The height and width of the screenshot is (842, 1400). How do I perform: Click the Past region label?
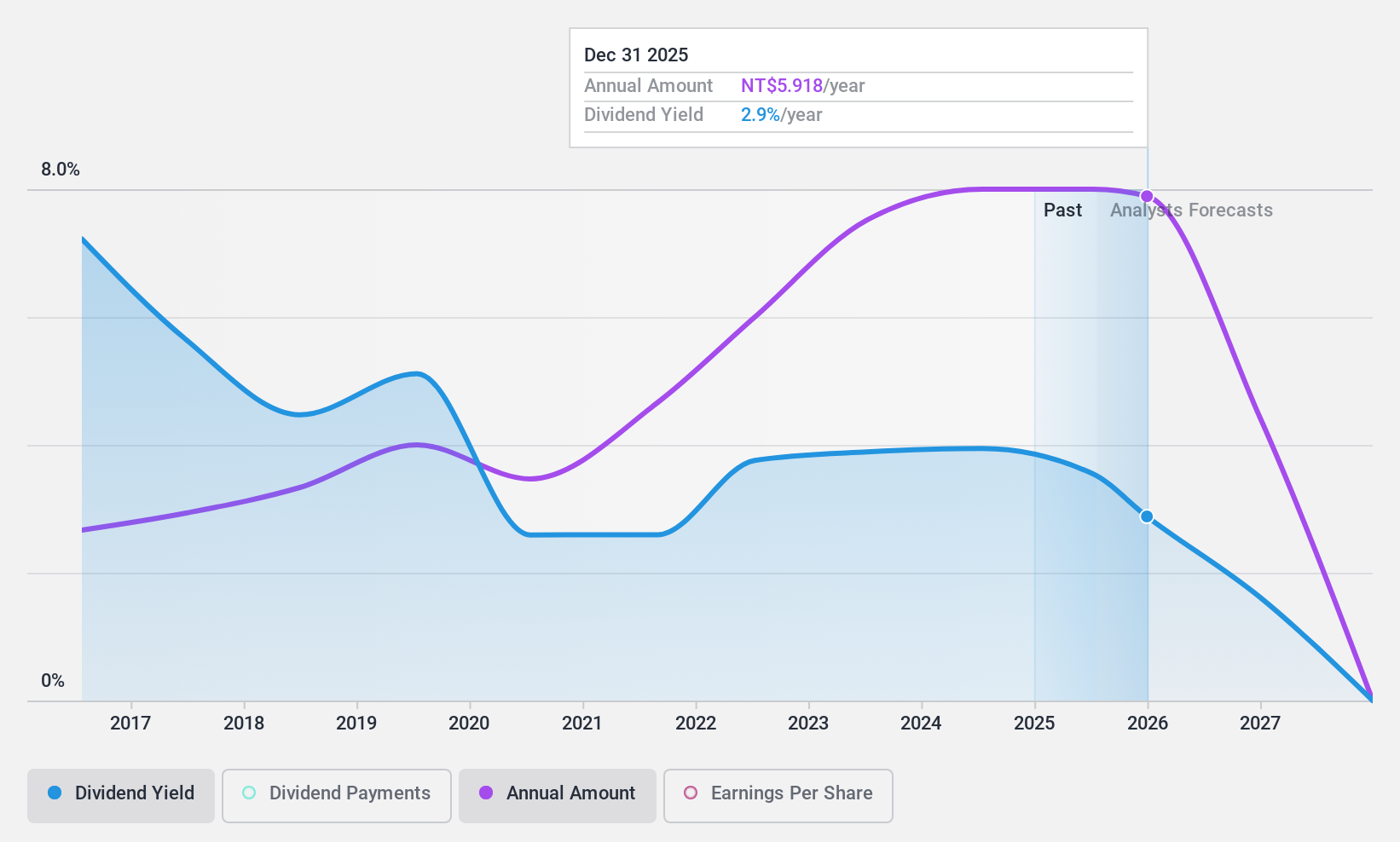tap(1062, 210)
